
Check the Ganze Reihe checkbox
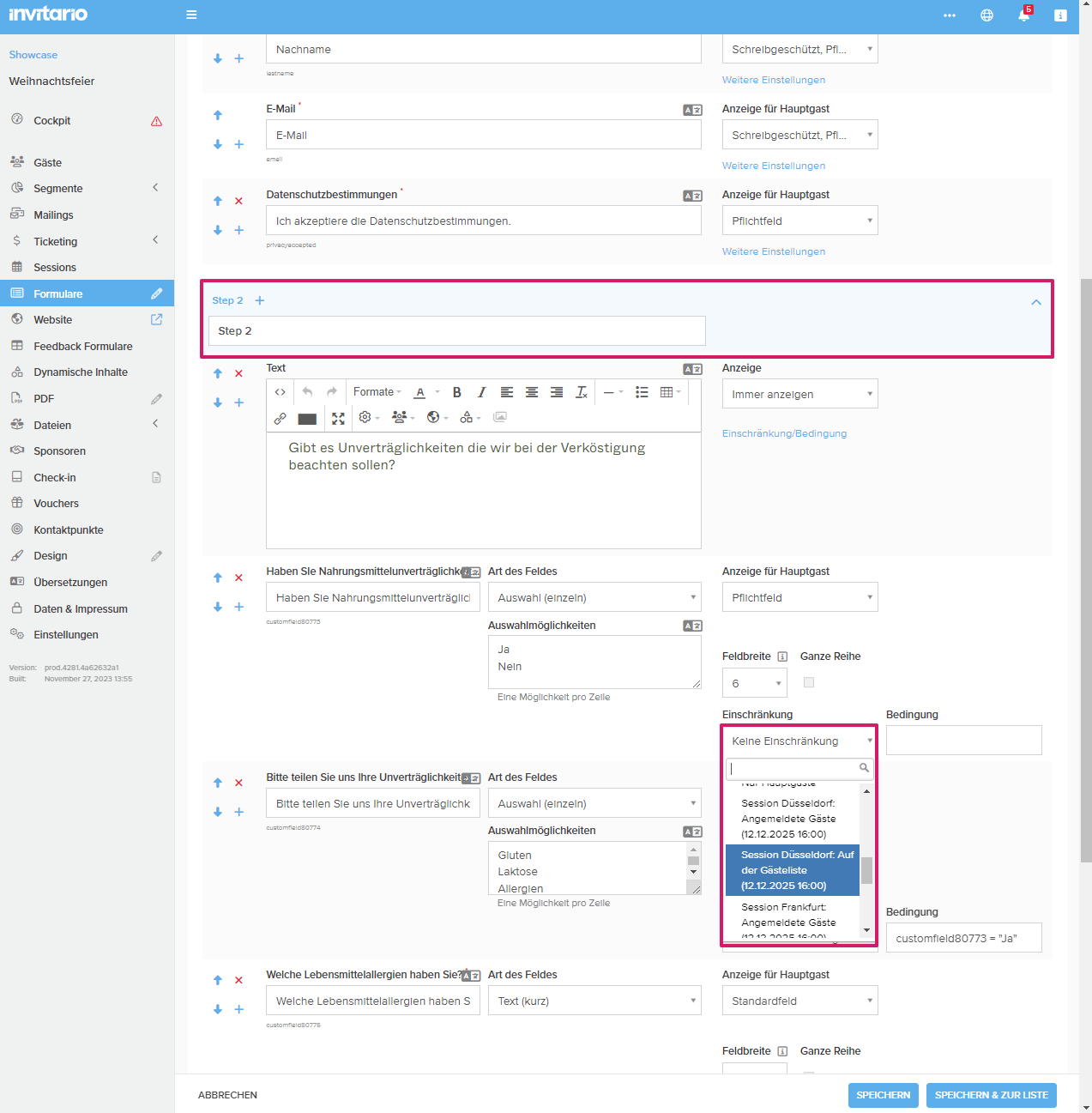point(809,683)
